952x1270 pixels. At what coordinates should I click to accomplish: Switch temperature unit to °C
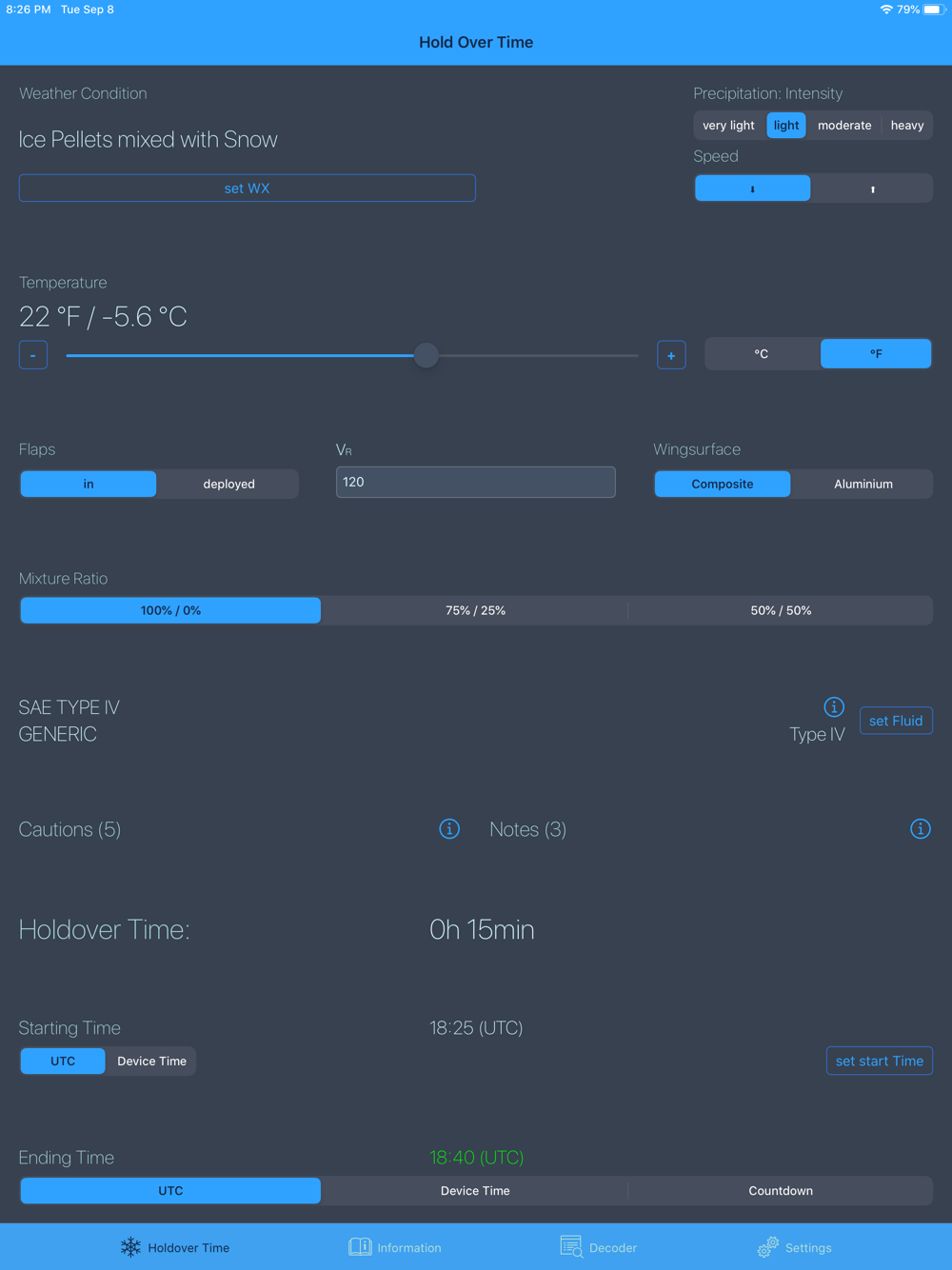(x=762, y=353)
